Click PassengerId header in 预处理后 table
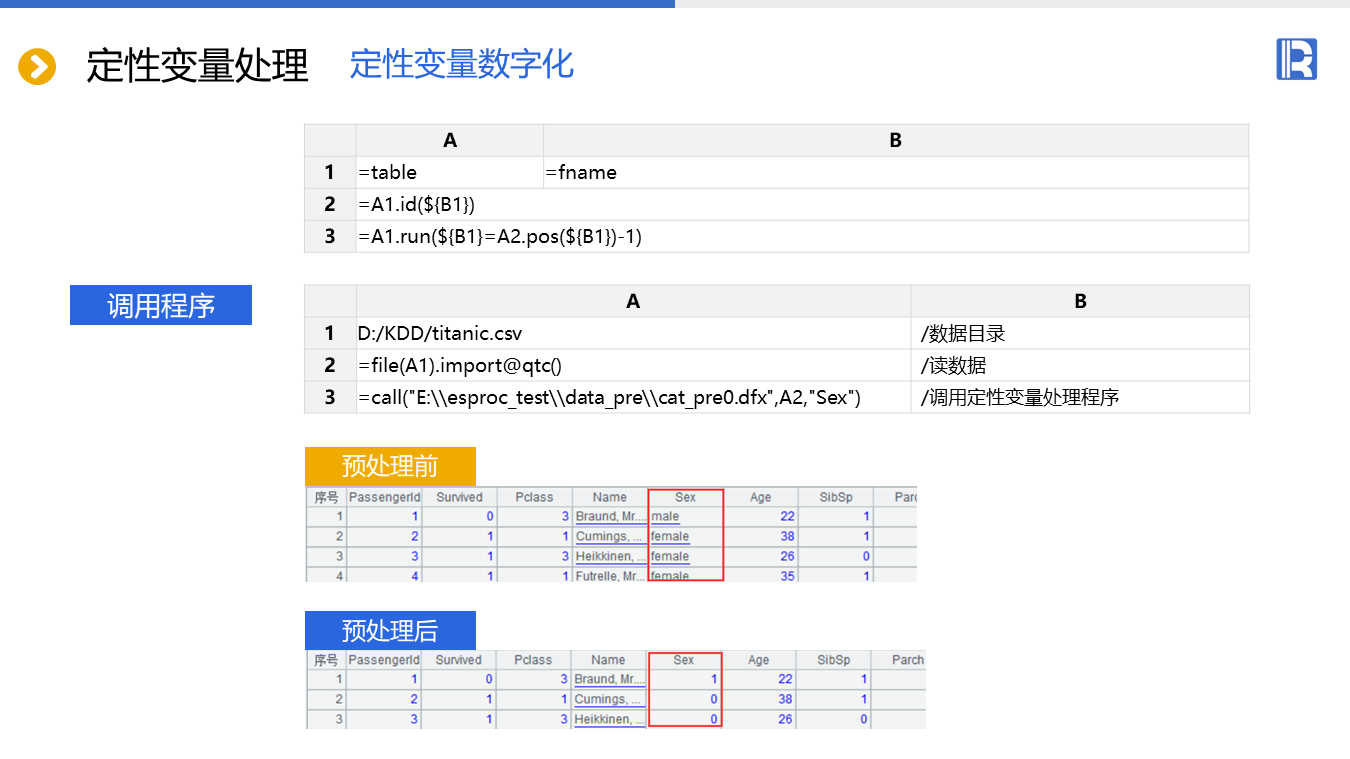Screen dimensions: 1350x759 384,660
